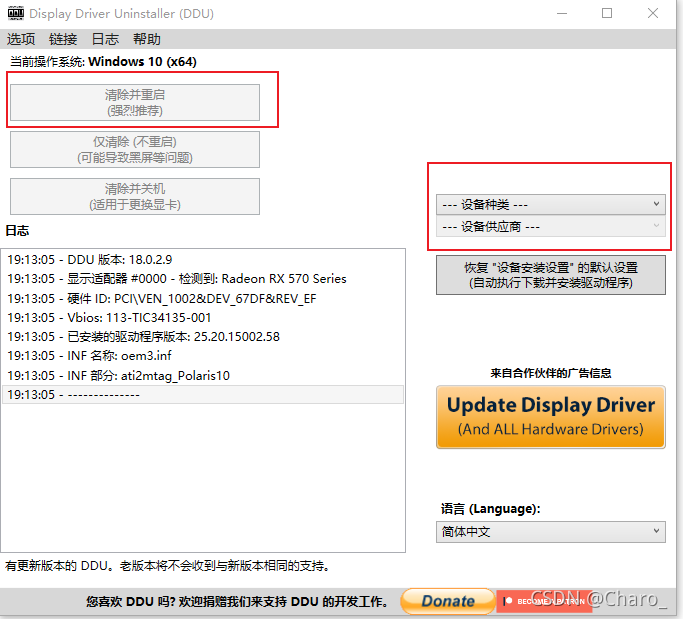Image resolution: width=683 pixels, height=619 pixels.
Task: Open the 帮助 menu
Action: 147,39
